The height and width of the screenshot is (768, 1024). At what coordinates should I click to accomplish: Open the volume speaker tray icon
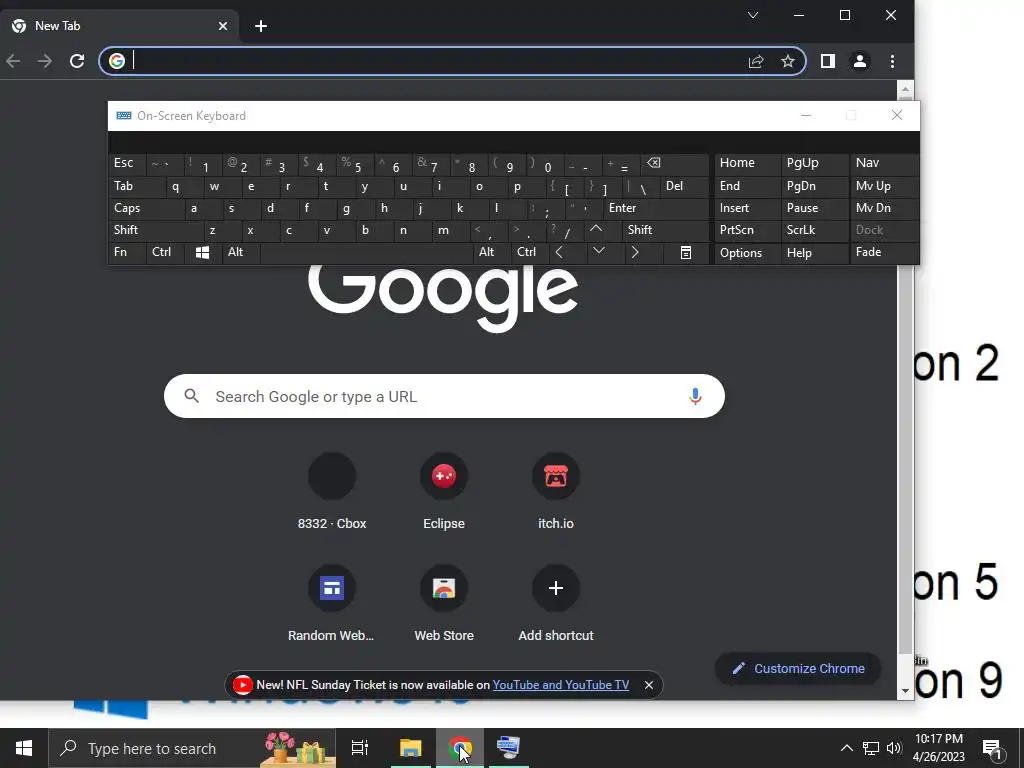[894, 748]
